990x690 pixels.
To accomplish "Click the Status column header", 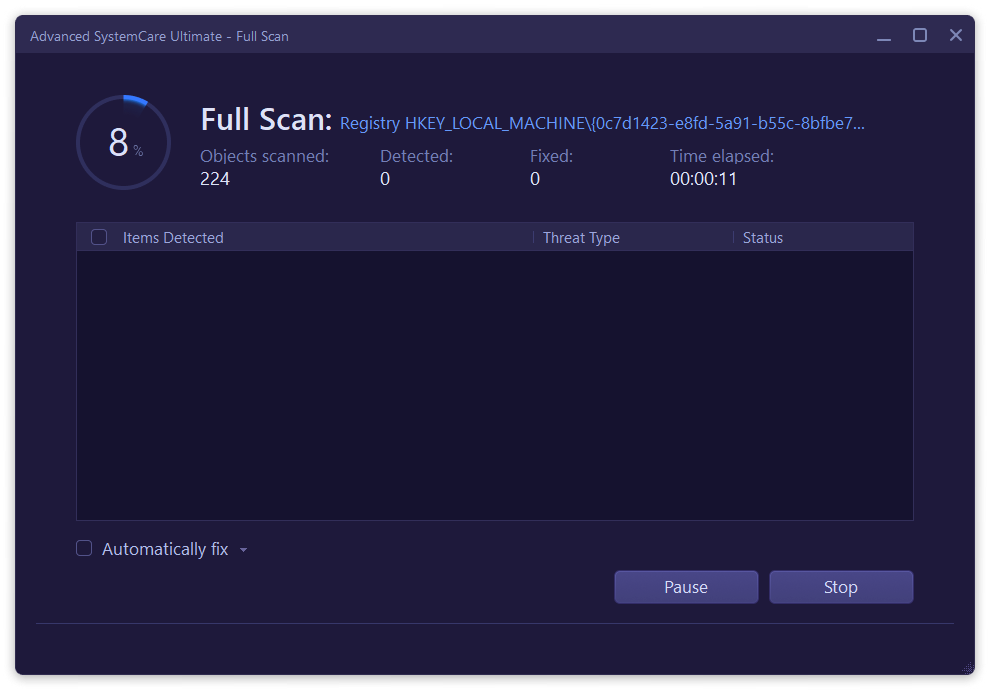I will pyautogui.click(x=763, y=237).
